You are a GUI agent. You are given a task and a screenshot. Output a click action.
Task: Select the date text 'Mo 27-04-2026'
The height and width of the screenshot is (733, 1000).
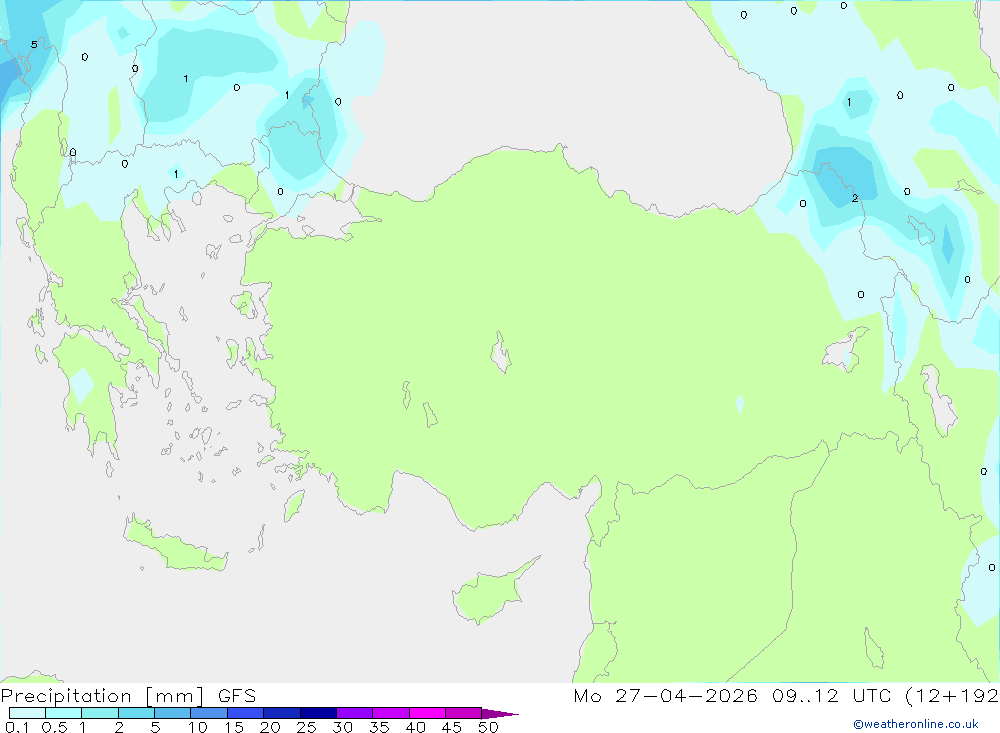click(665, 696)
